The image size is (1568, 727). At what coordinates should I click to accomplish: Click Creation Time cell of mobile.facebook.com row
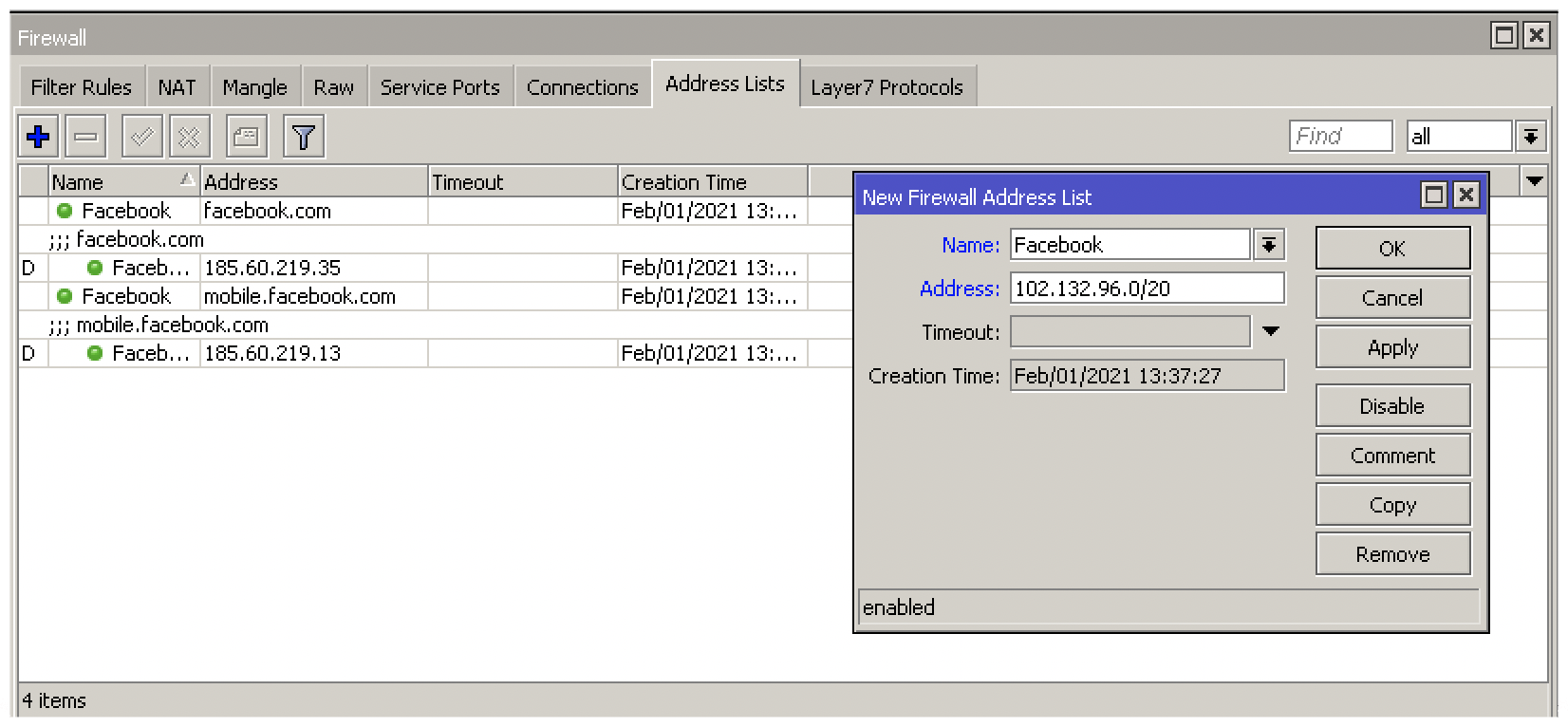point(713,296)
